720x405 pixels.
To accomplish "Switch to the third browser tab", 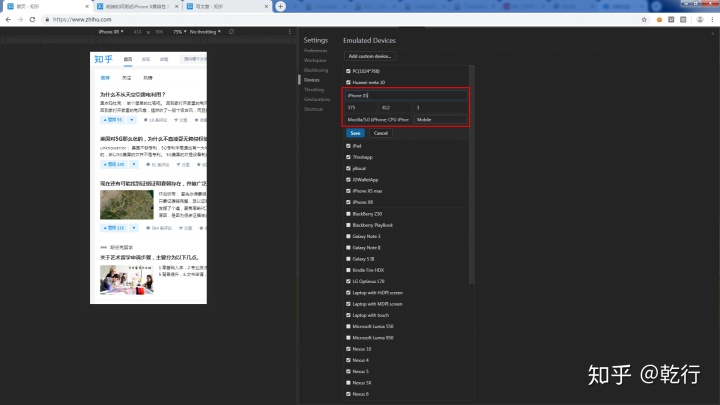I will (x=227, y=6).
